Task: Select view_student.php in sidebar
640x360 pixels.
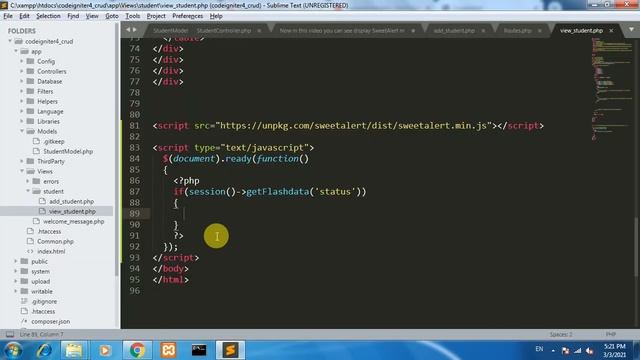Action: (x=72, y=211)
